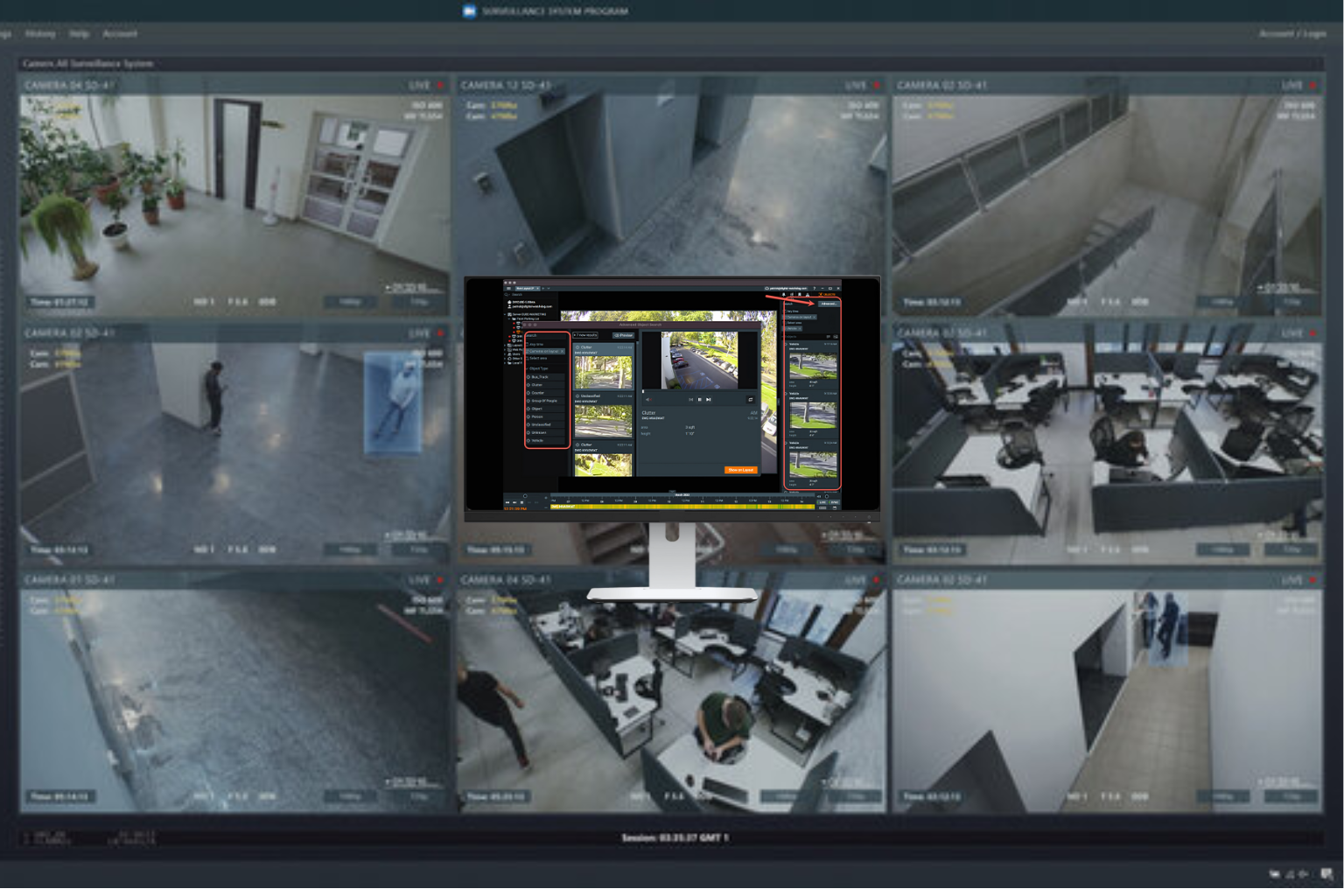Open the Account menu
The image size is (1344, 896).
click(x=120, y=33)
